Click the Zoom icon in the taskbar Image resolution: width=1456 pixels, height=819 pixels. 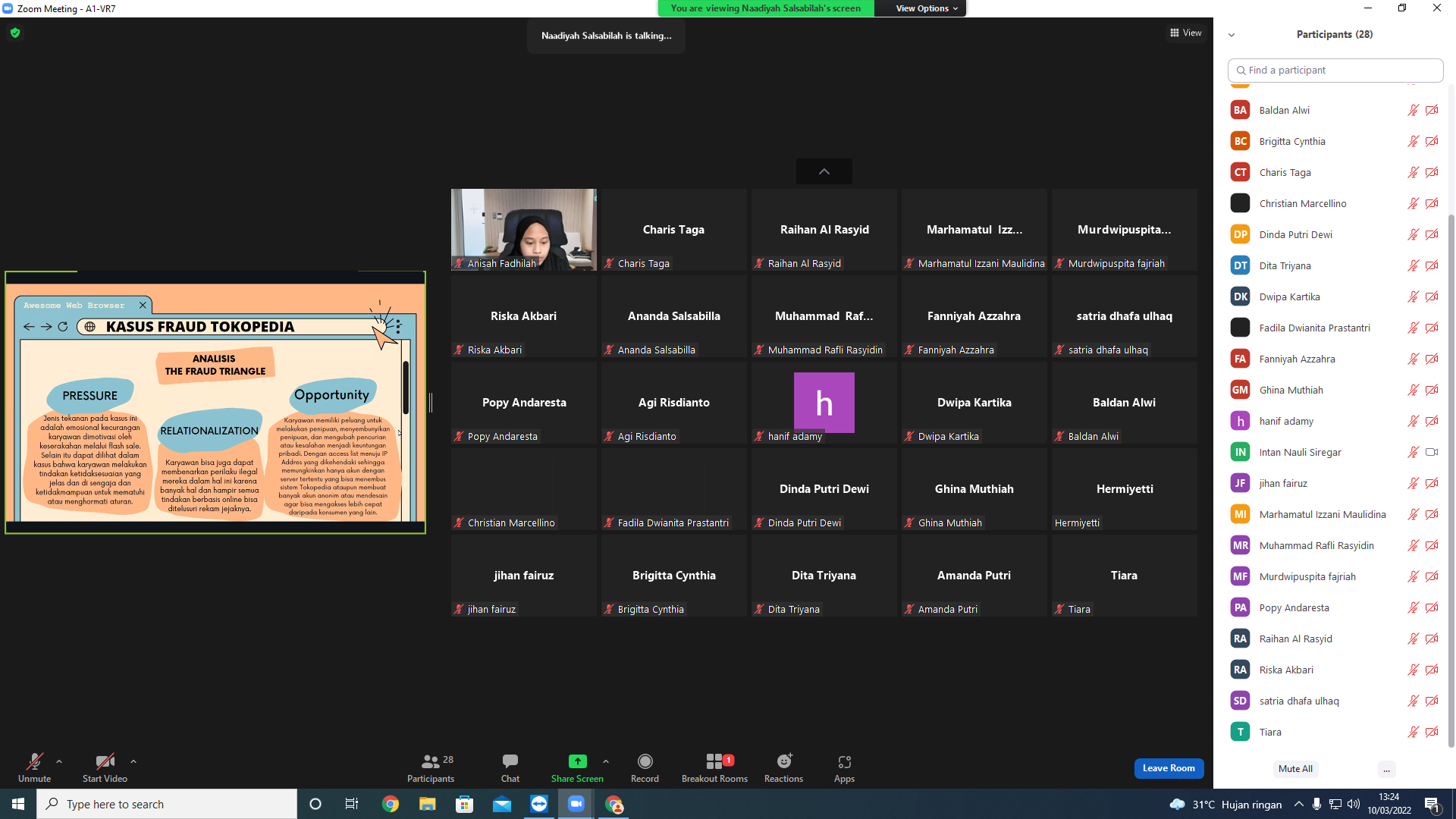tap(576, 804)
